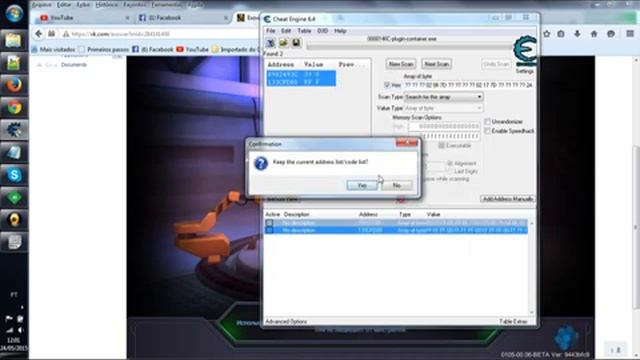The image size is (640, 360).
Task: Open the yellow round taskbar app
Action: (x=14, y=220)
